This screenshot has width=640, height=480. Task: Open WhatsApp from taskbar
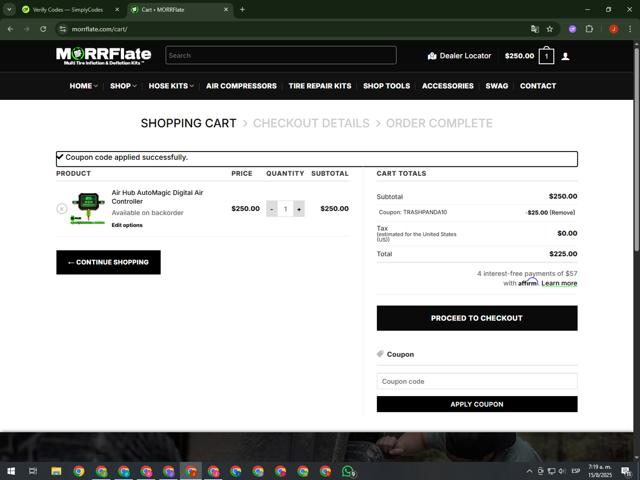(348, 471)
